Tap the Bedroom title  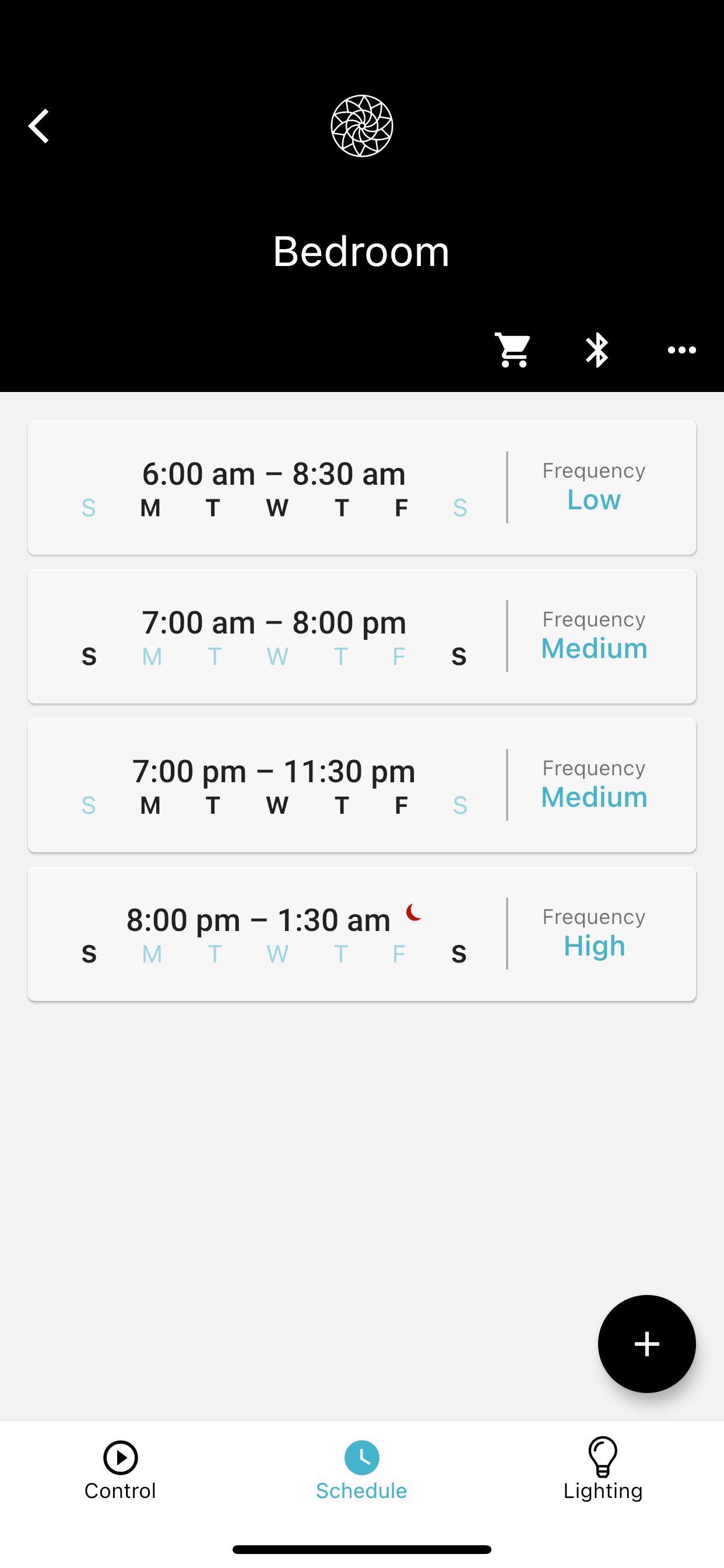pos(361,251)
